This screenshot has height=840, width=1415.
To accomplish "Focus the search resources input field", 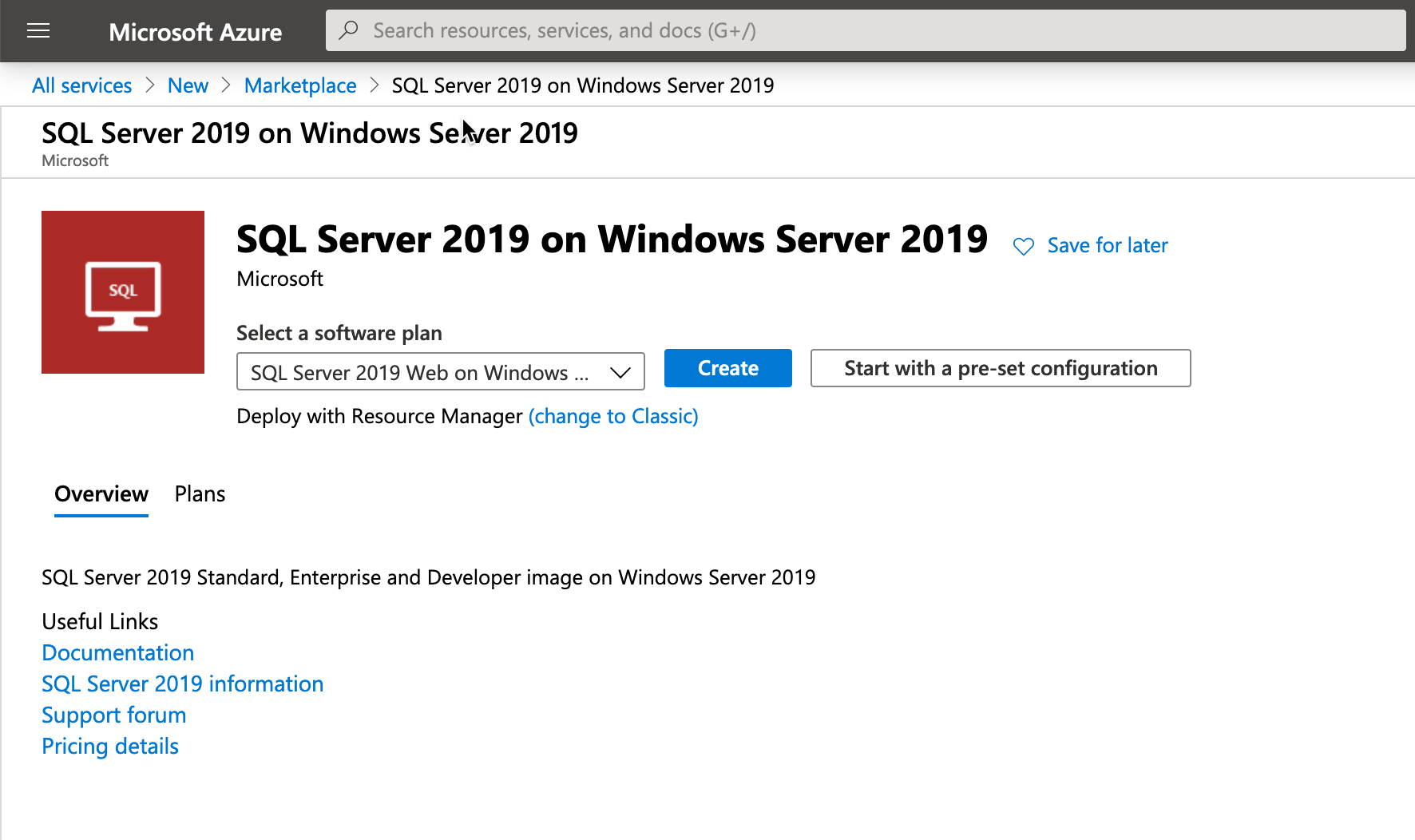I will [866, 30].
